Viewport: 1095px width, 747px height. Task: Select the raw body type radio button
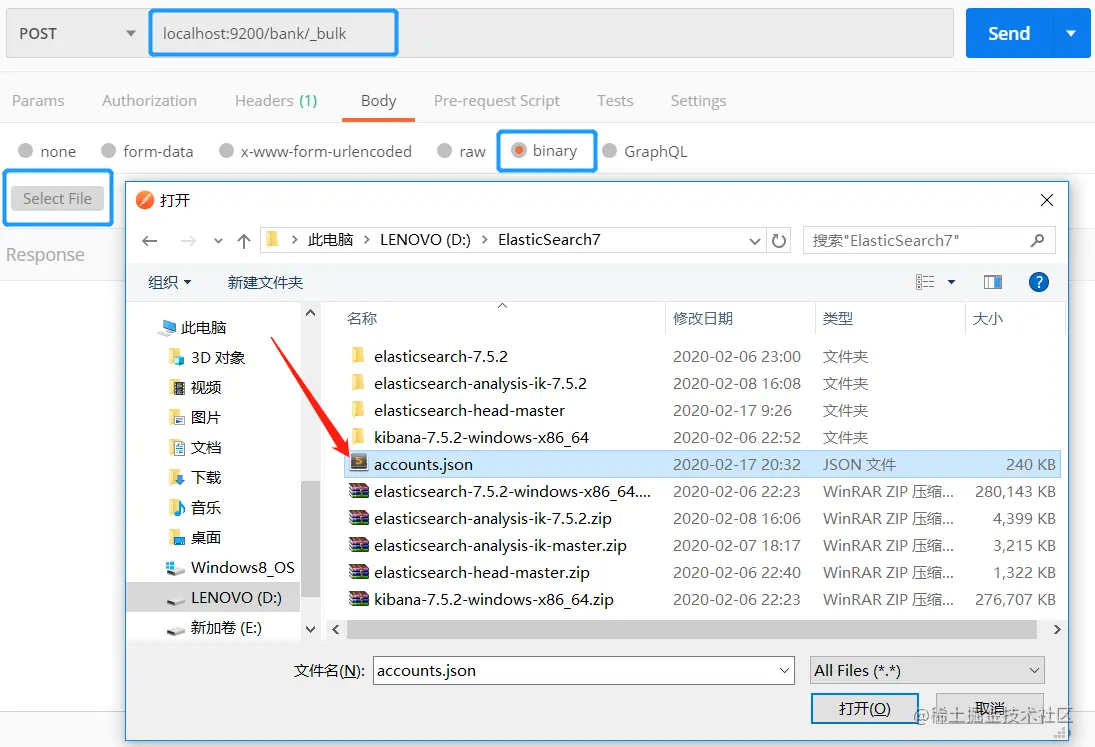pyautogui.click(x=443, y=151)
